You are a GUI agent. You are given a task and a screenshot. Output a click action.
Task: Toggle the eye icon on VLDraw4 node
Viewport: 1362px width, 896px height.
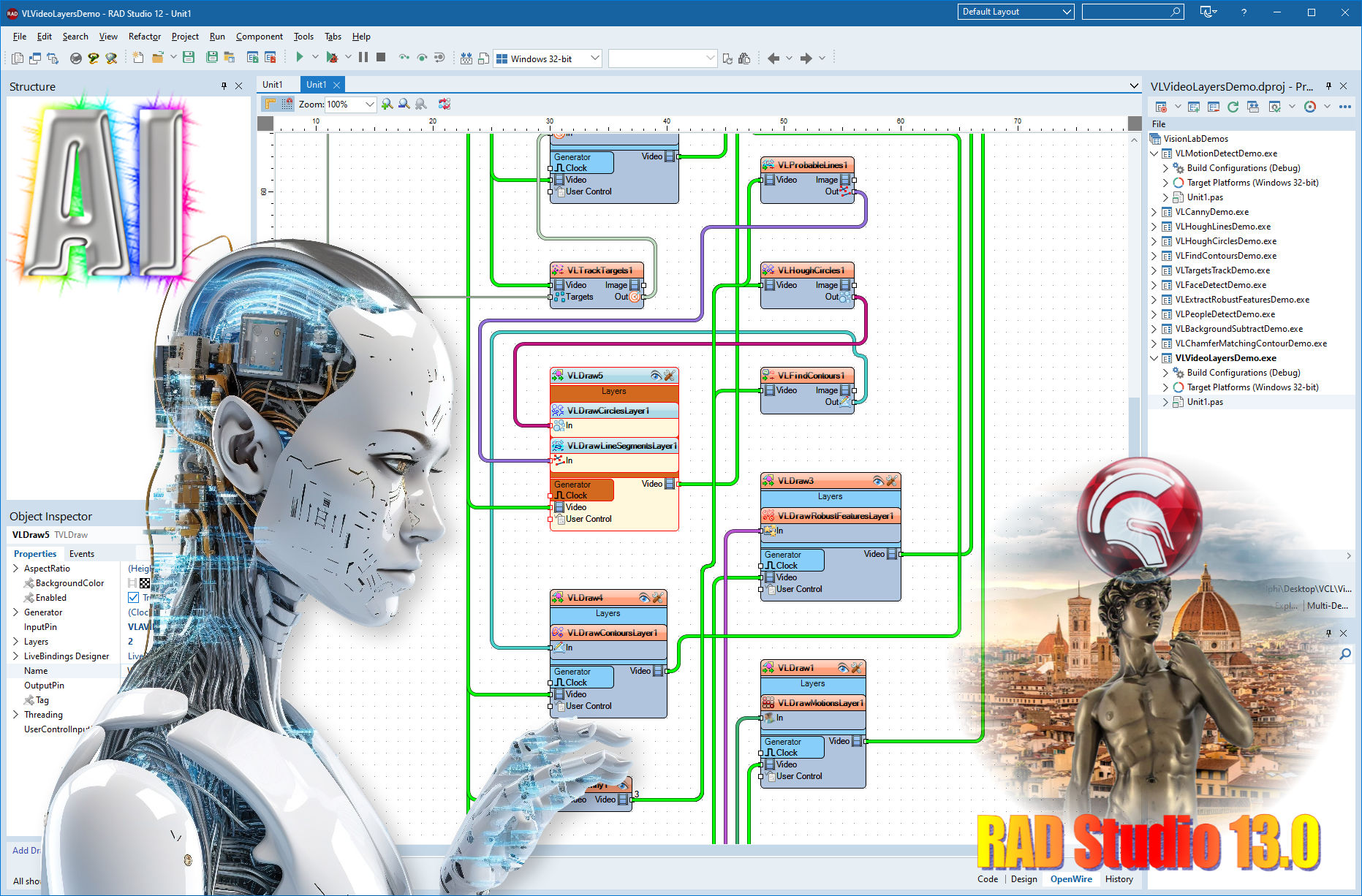pyautogui.click(x=644, y=598)
